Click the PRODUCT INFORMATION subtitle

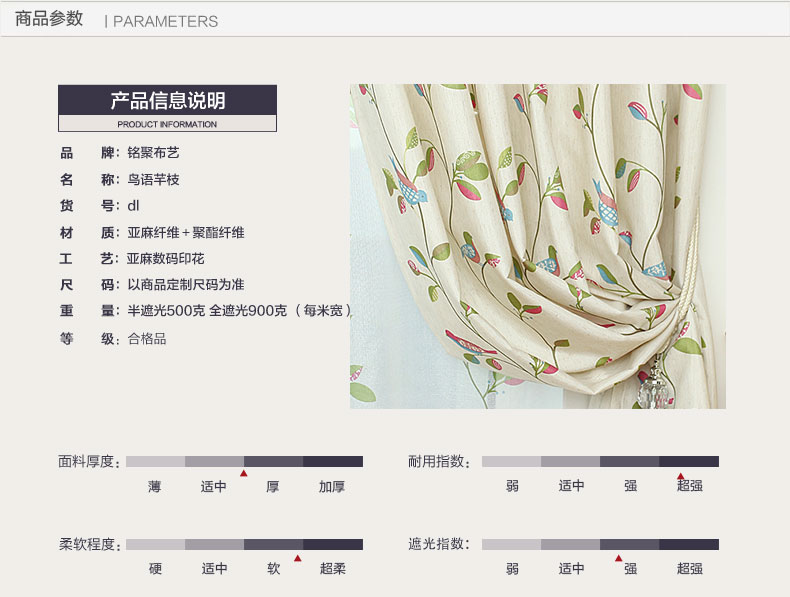click(167, 124)
